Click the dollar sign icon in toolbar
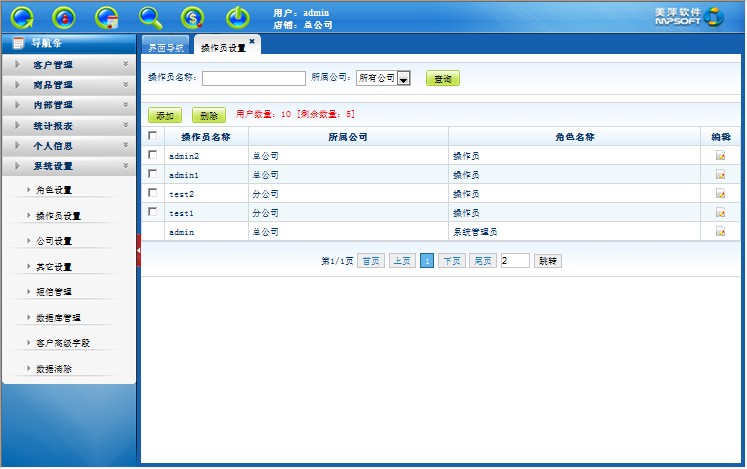The height and width of the screenshot is (469, 747). point(193,17)
